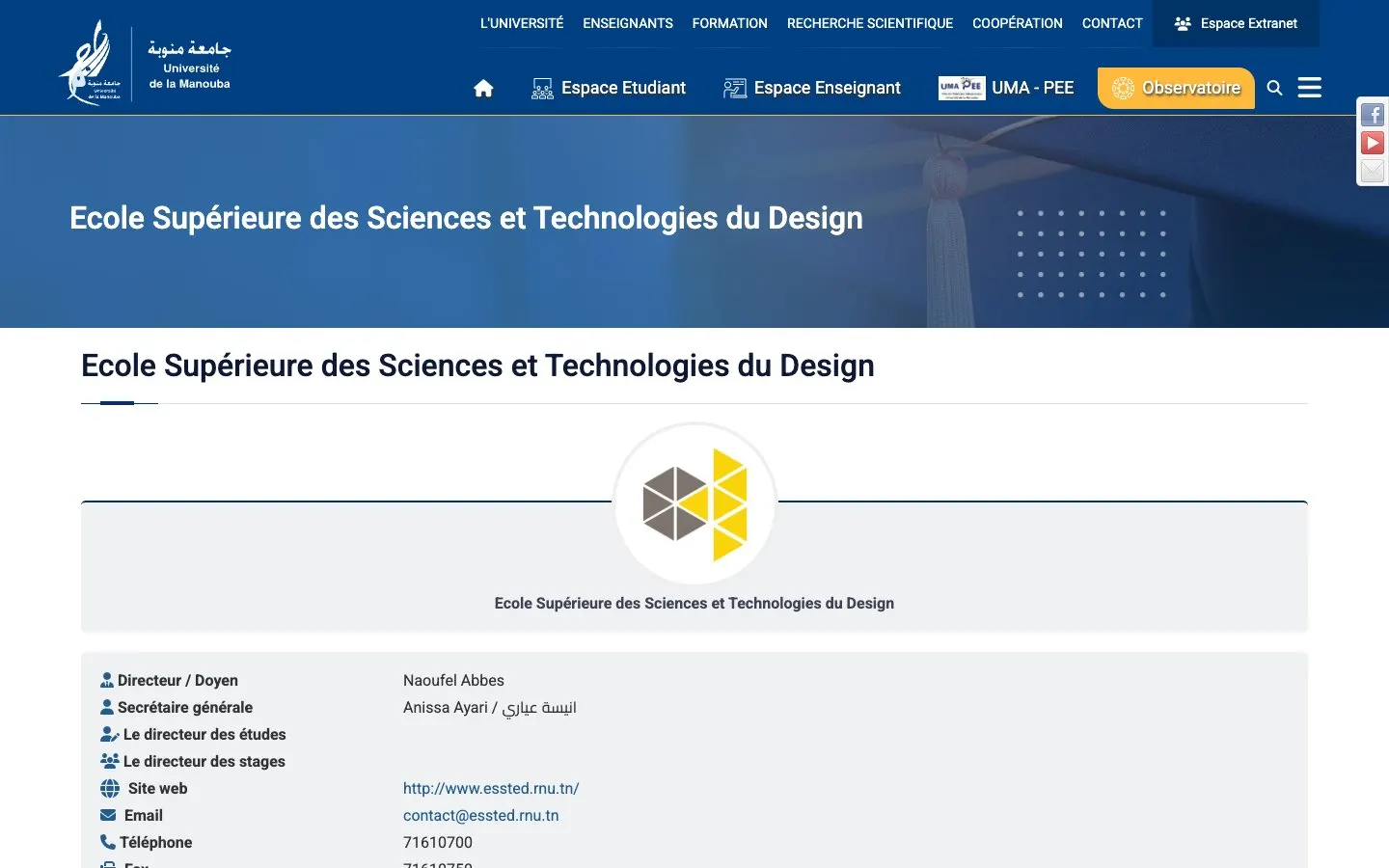Open the search magnifier icon
The height and width of the screenshot is (868, 1389).
click(x=1274, y=88)
